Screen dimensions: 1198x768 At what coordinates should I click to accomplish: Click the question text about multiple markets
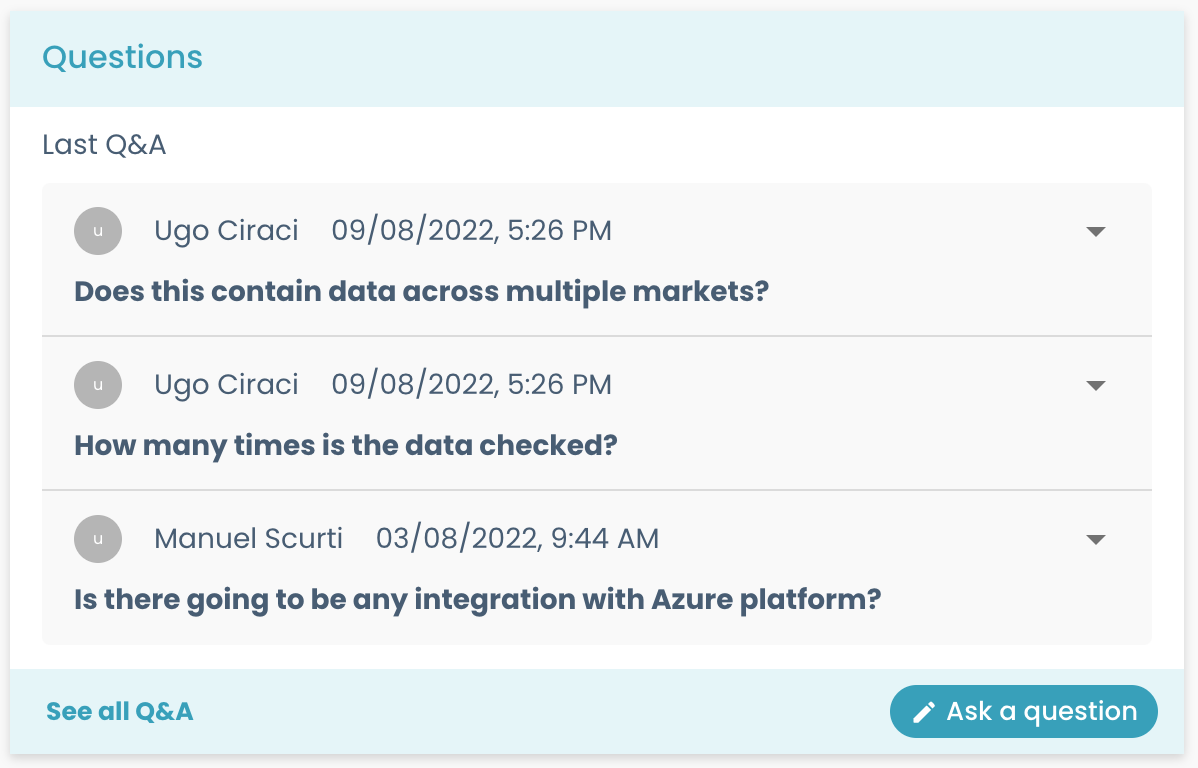coord(421,291)
